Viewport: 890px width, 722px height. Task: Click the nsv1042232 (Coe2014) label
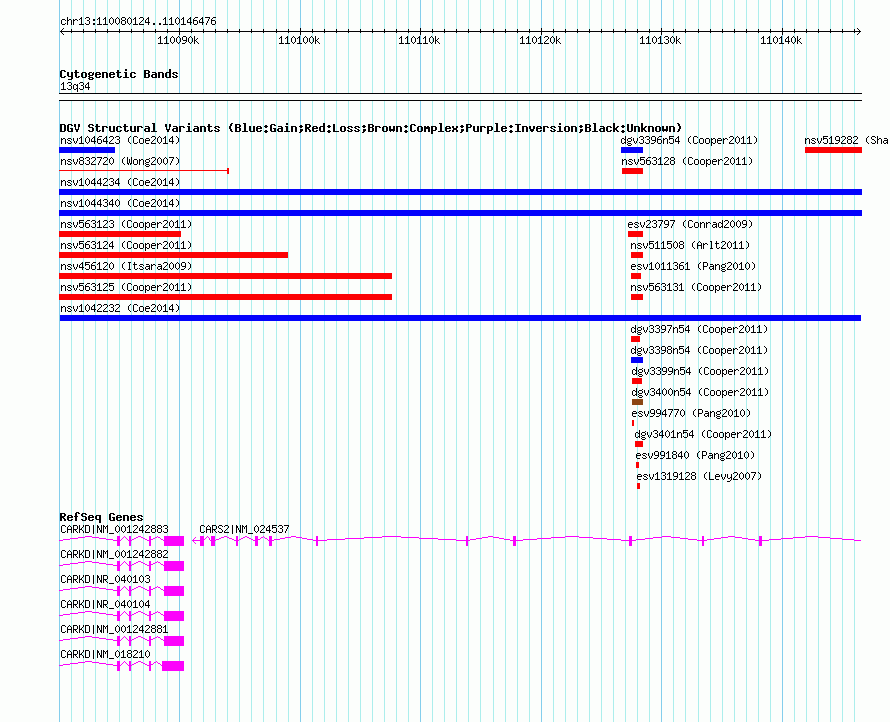point(120,308)
